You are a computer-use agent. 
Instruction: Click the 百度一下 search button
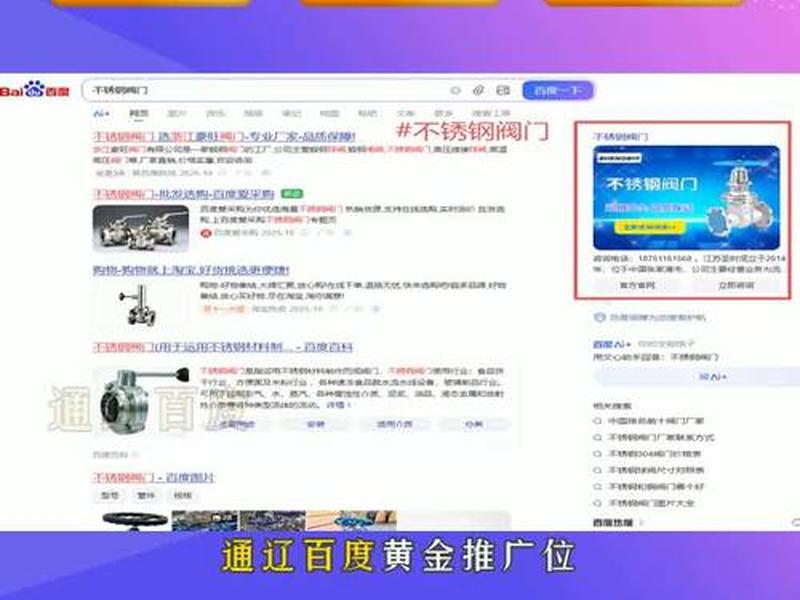[x=558, y=91]
